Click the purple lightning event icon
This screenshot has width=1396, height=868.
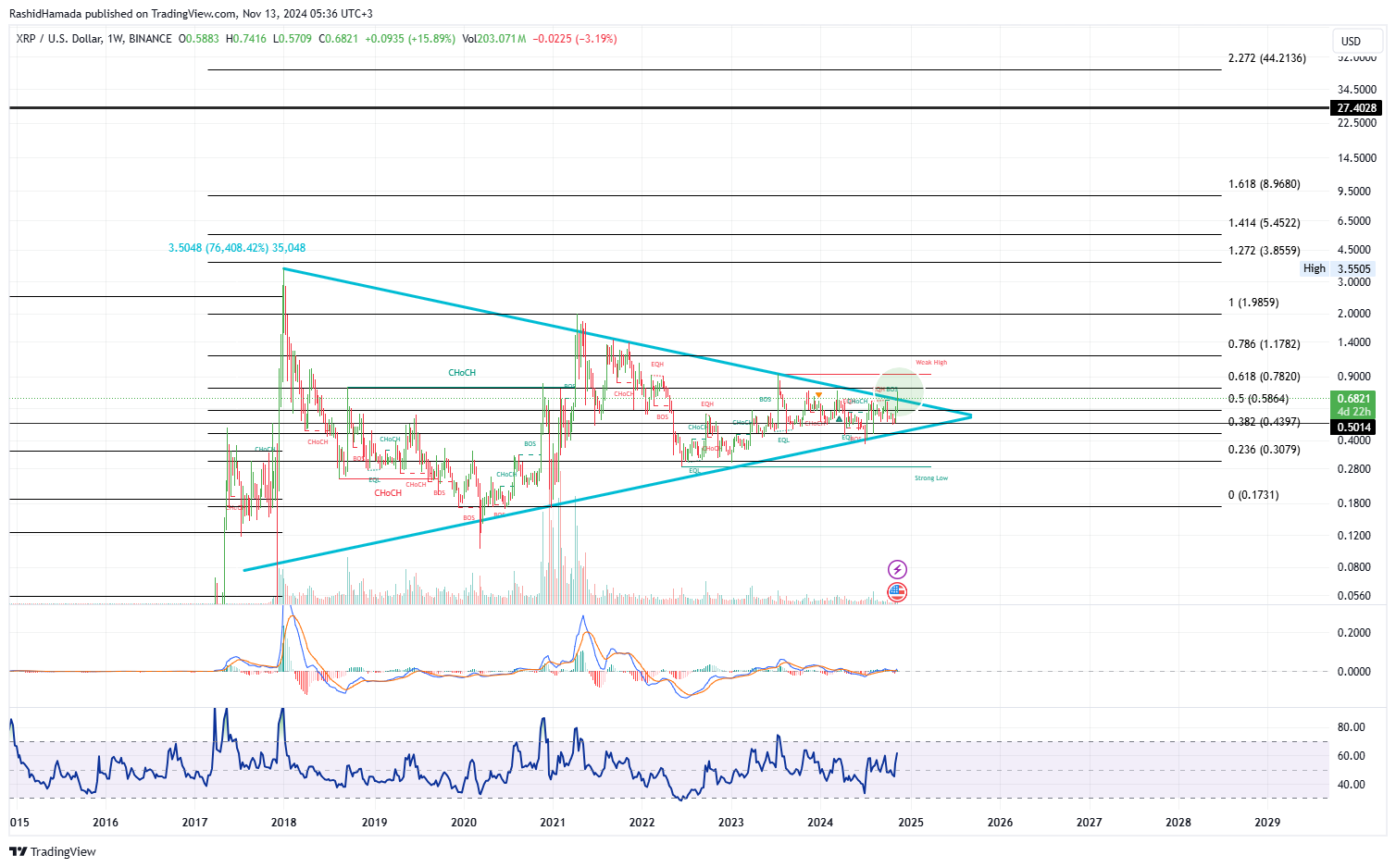tap(897, 569)
